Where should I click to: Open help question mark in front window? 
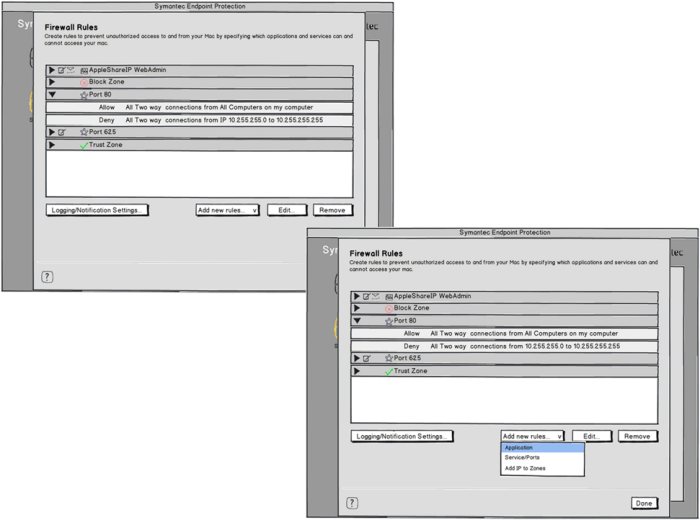tap(352, 503)
